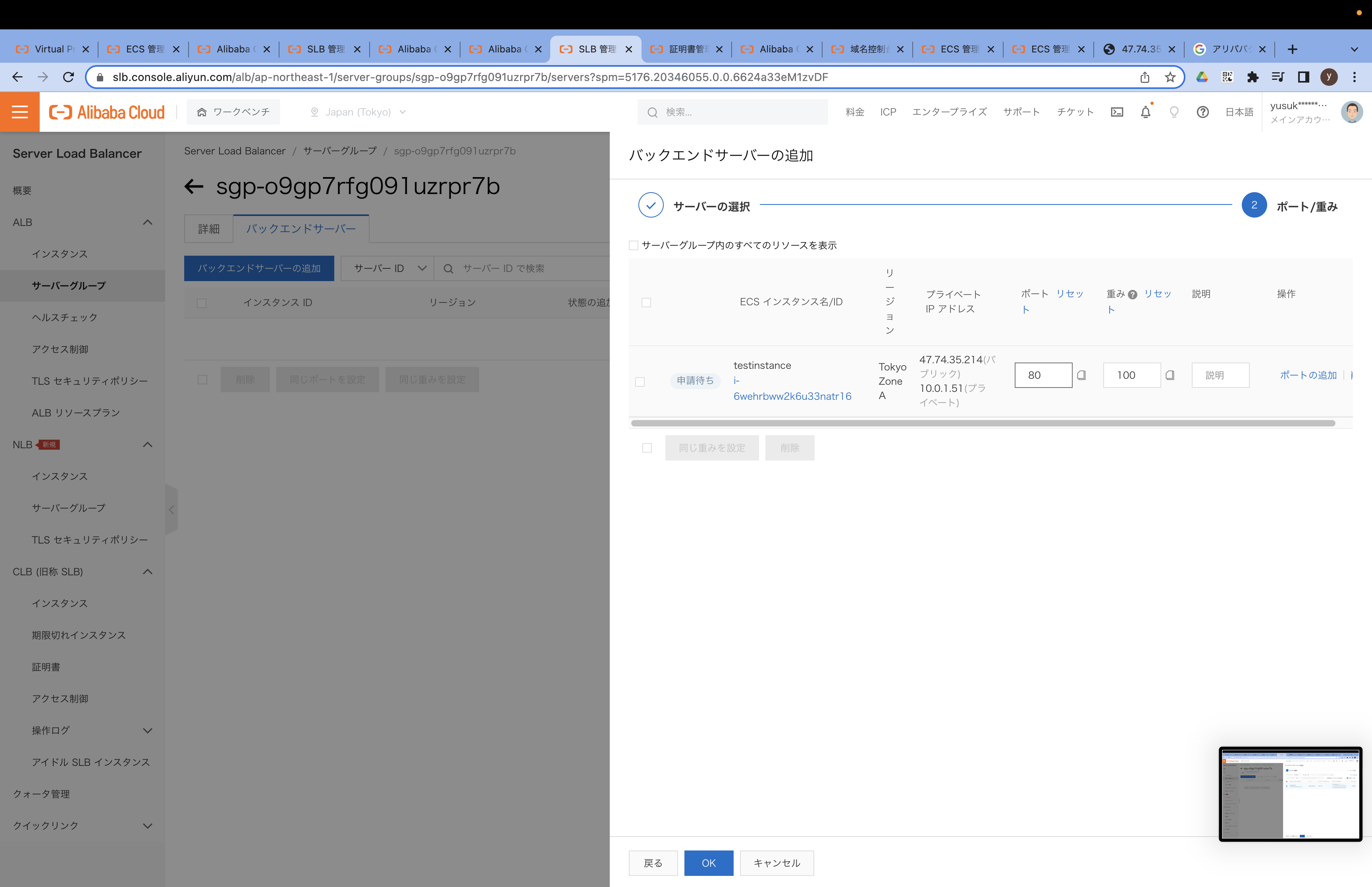Click the copy icon beside port 80 field
The width and height of the screenshot is (1372, 887).
[x=1082, y=376]
